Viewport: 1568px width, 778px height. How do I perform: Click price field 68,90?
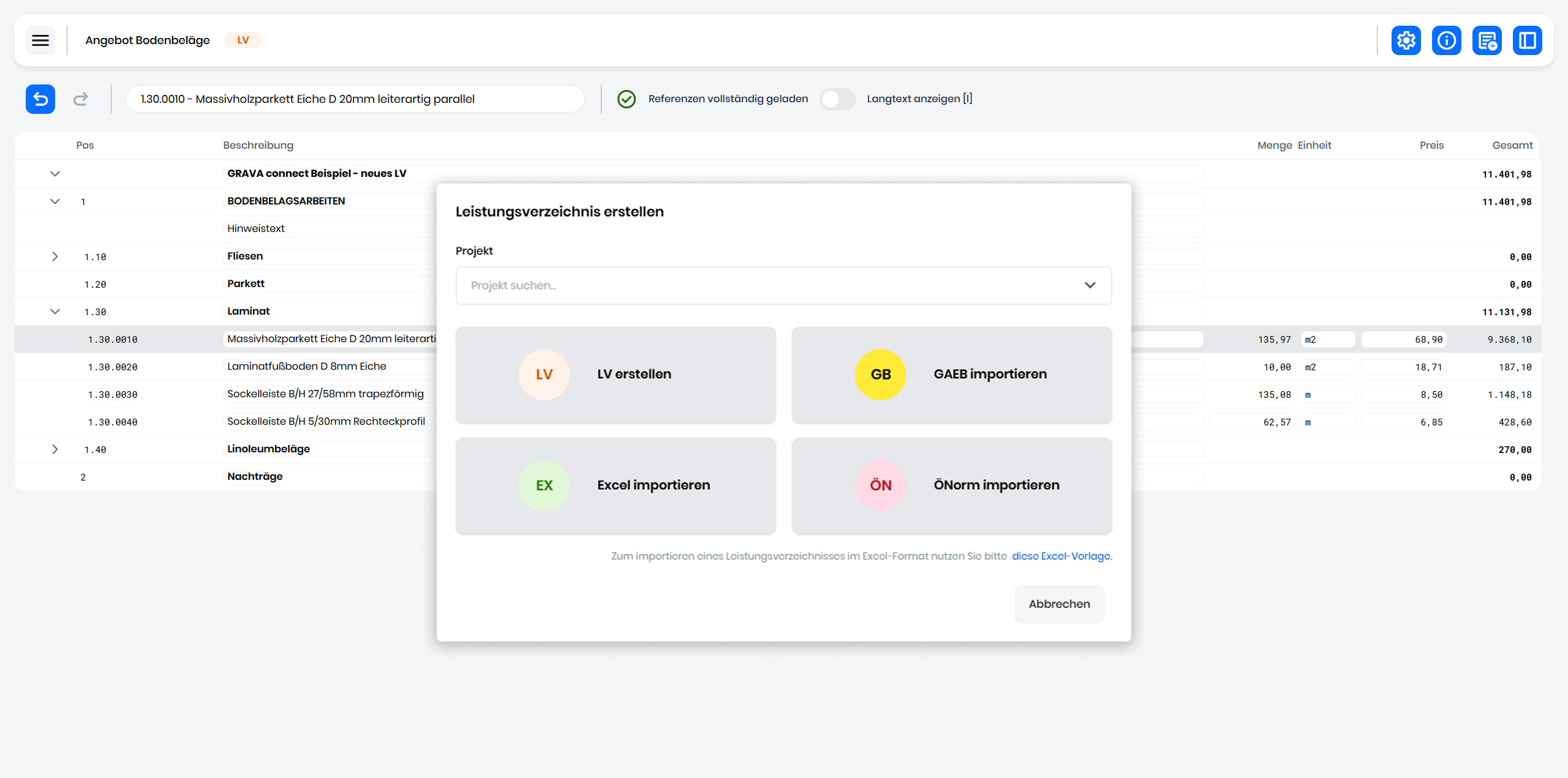[1404, 339]
